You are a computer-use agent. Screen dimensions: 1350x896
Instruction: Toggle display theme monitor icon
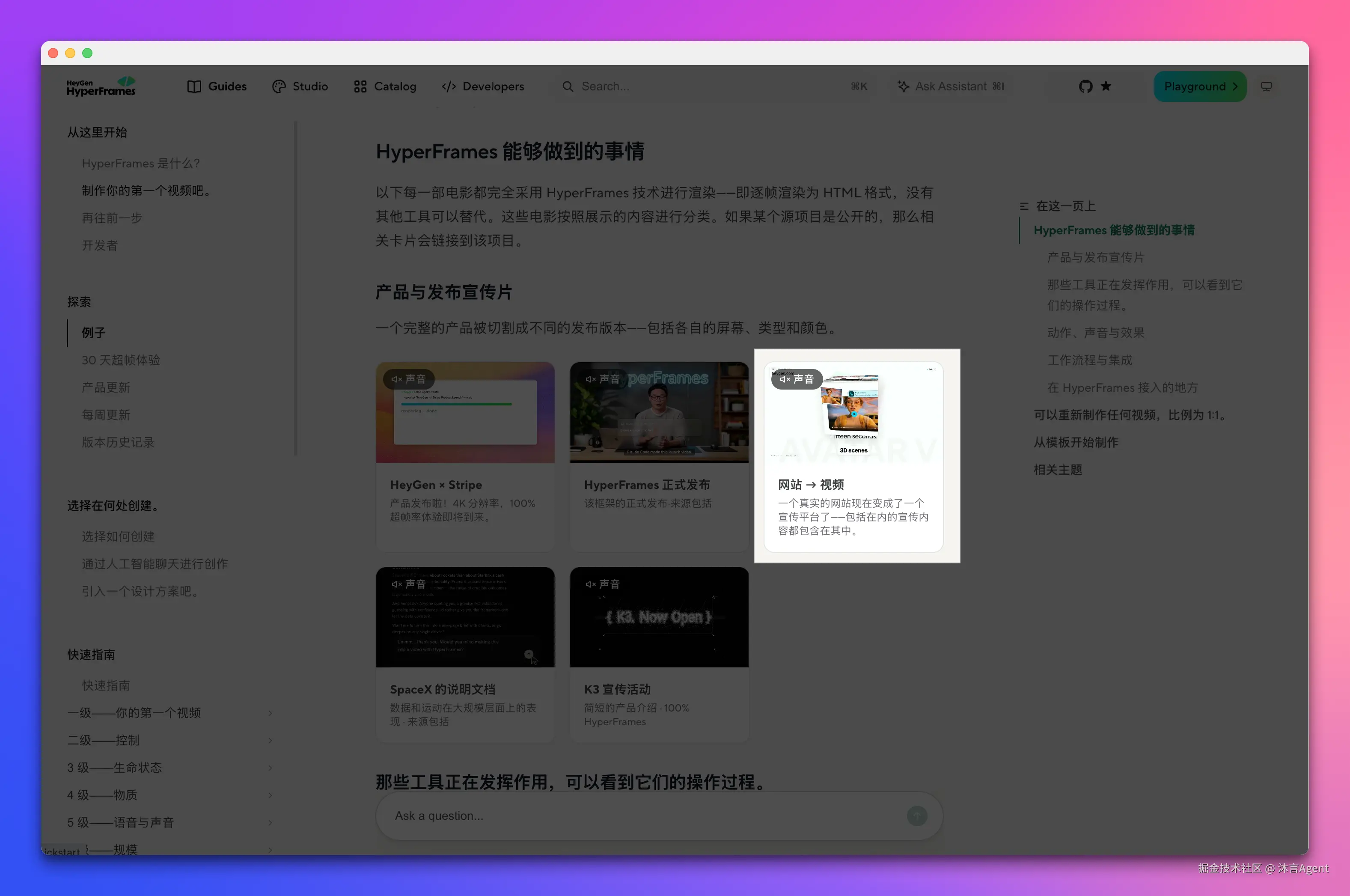point(1266,86)
